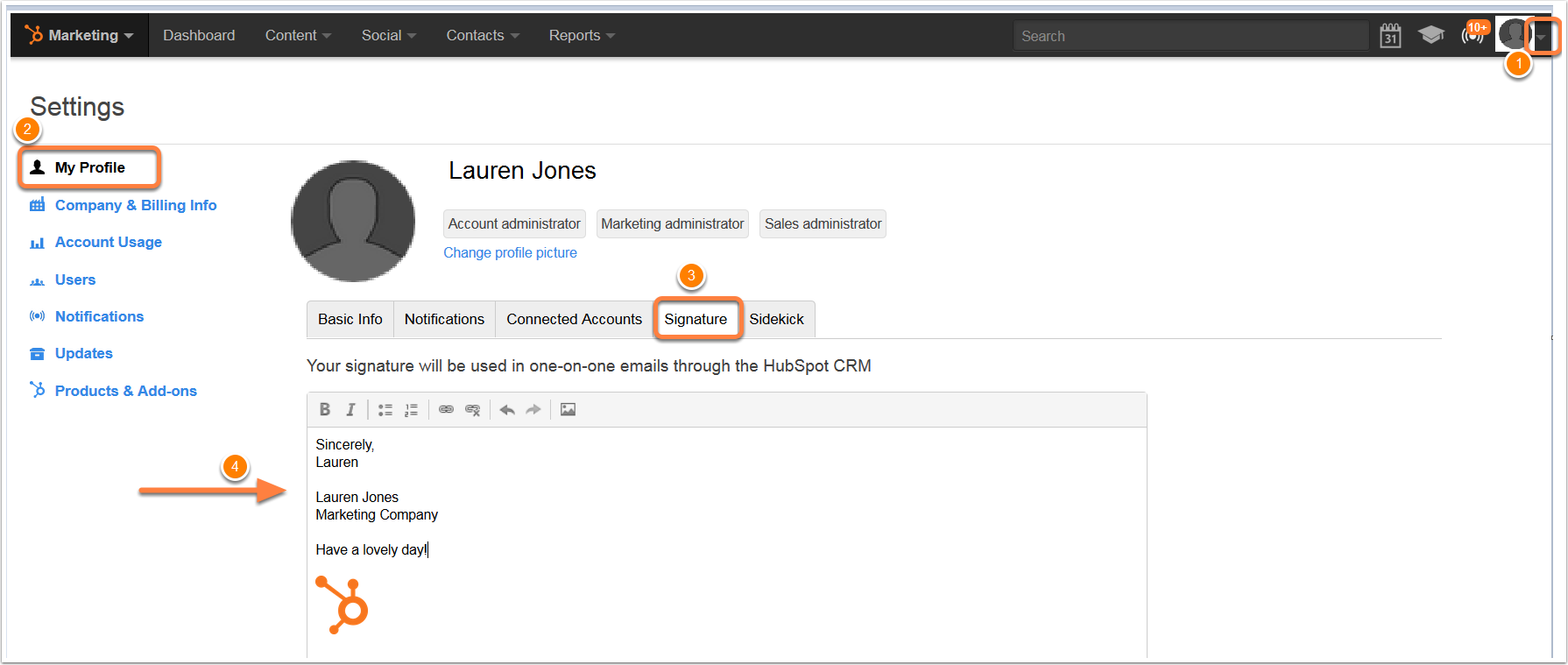Click the remove link icon
The image size is (1568, 665).
coord(472,409)
